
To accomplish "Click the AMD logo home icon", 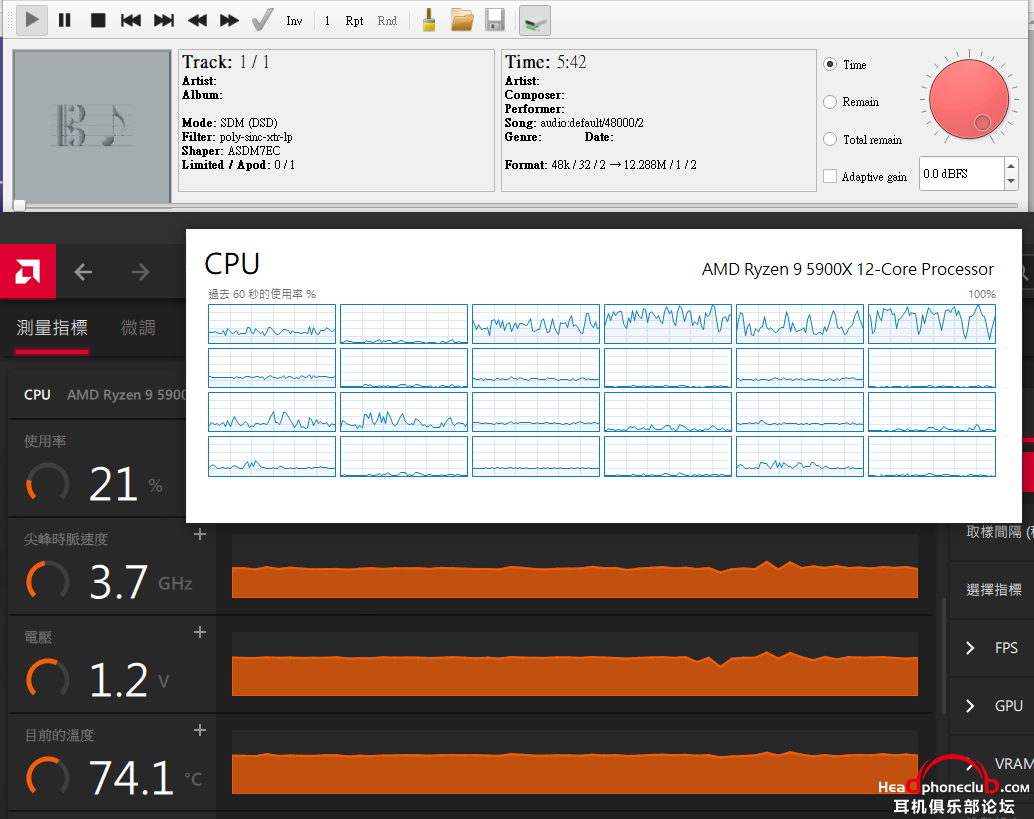I will [x=28, y=271].
